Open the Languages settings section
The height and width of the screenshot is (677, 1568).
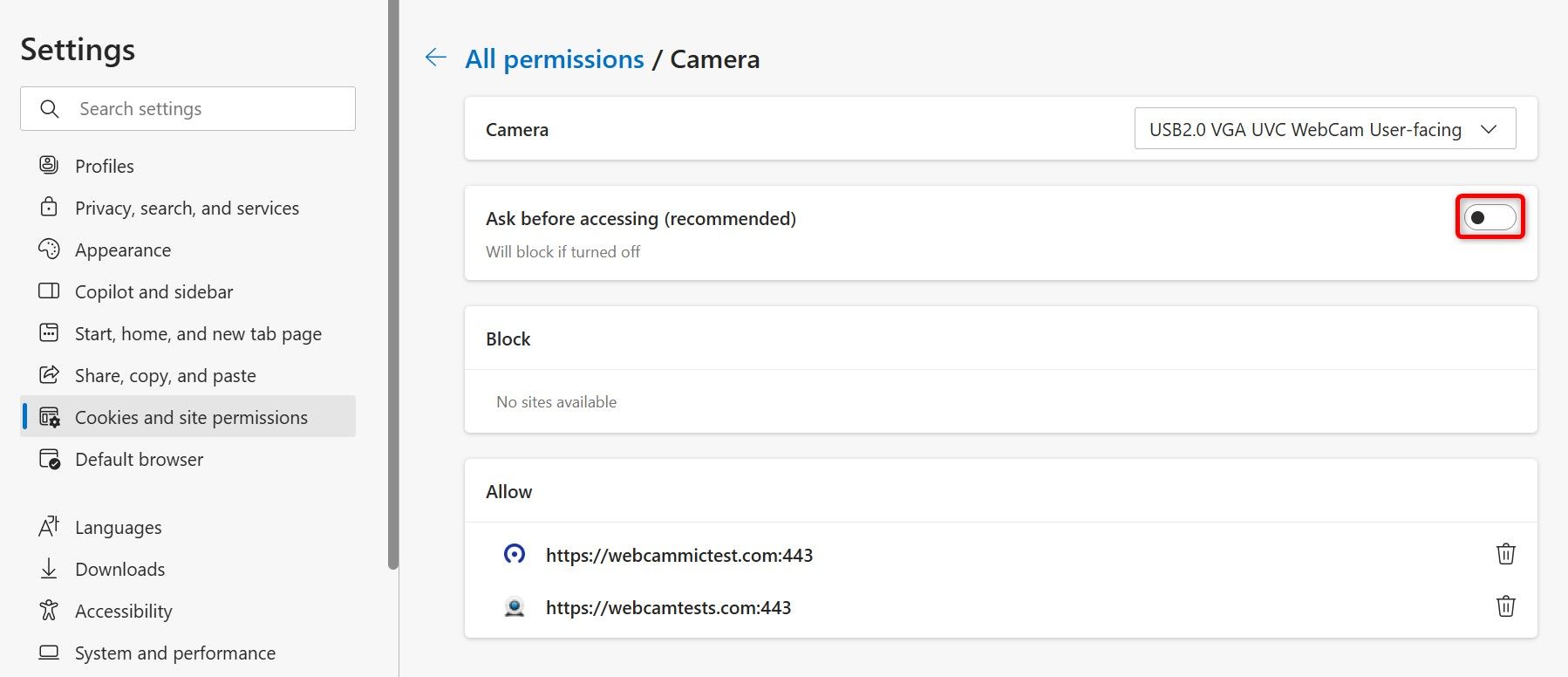[x=118, y=527]
